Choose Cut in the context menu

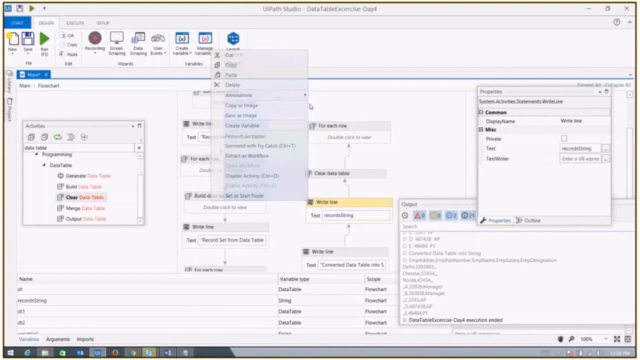point(229,55)
